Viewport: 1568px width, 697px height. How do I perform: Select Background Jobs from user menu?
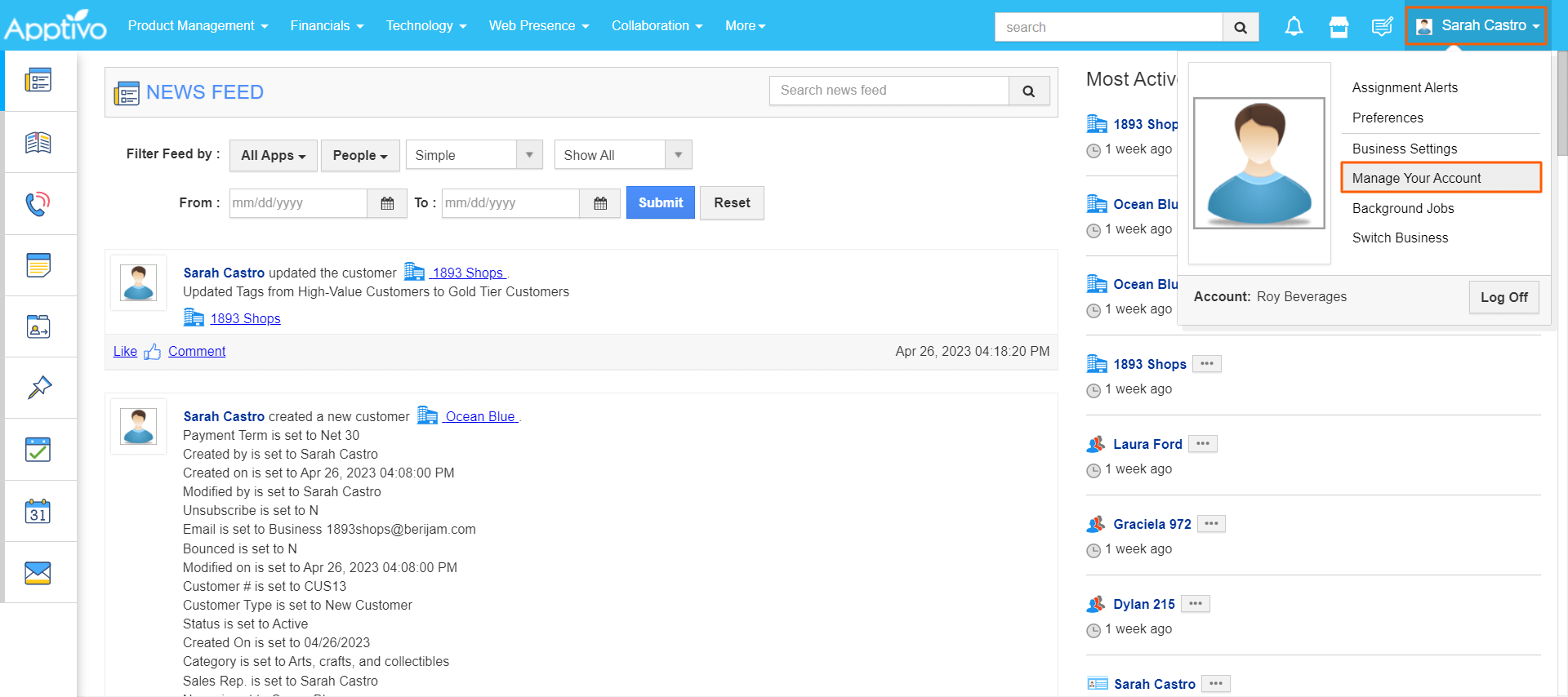tap(1403, 208)
